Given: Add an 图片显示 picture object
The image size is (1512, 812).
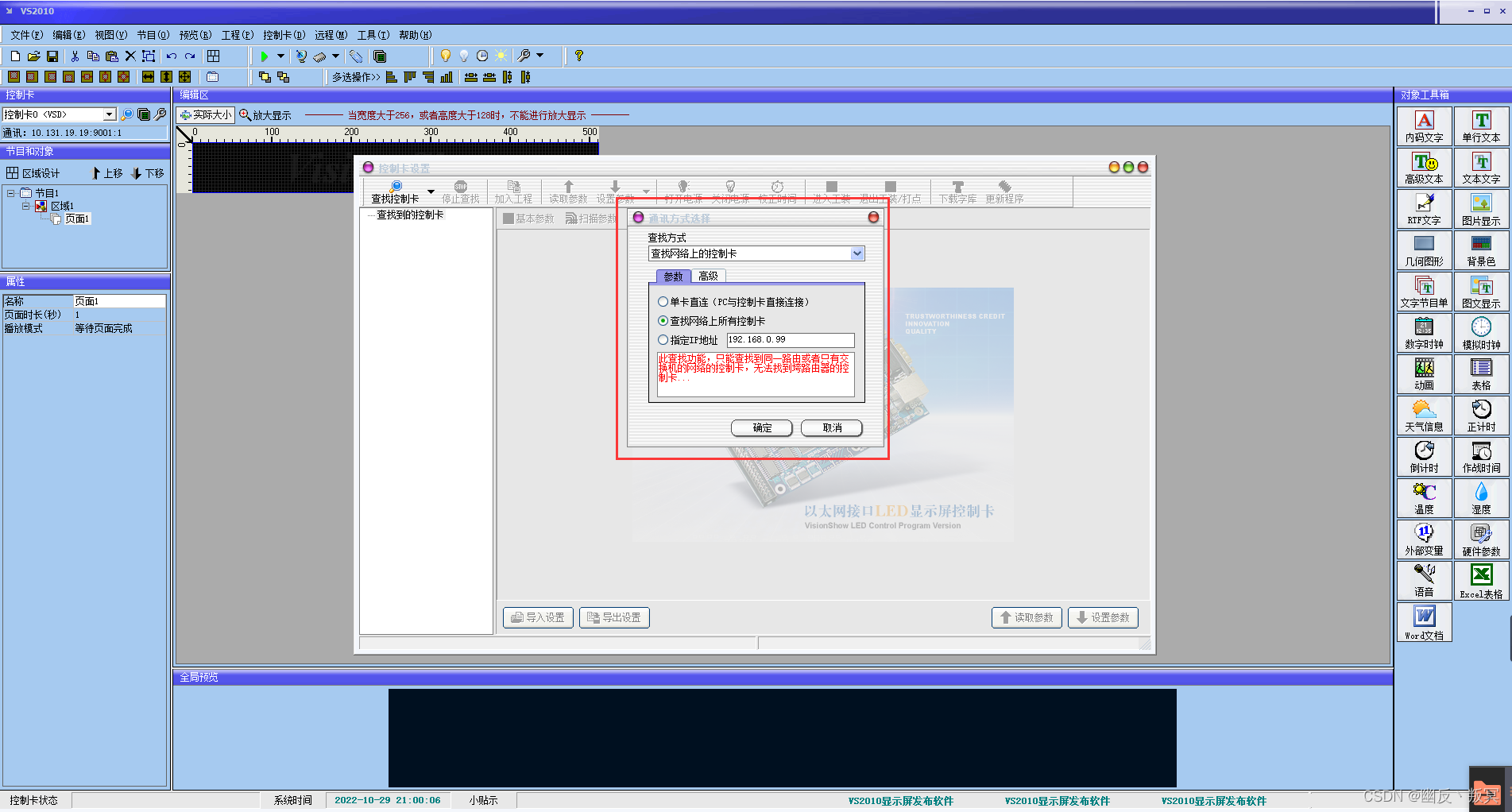Looking at the screenshot, I should click(1482, 209).
